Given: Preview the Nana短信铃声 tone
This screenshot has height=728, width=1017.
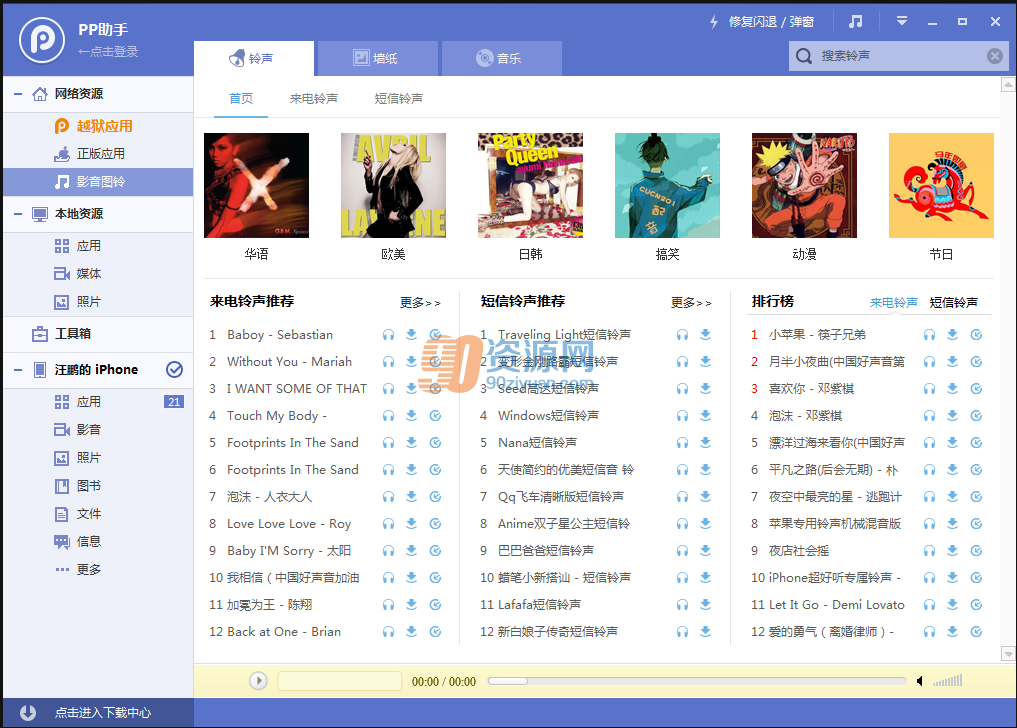Looking at the screenshot, I should (682, 443).
